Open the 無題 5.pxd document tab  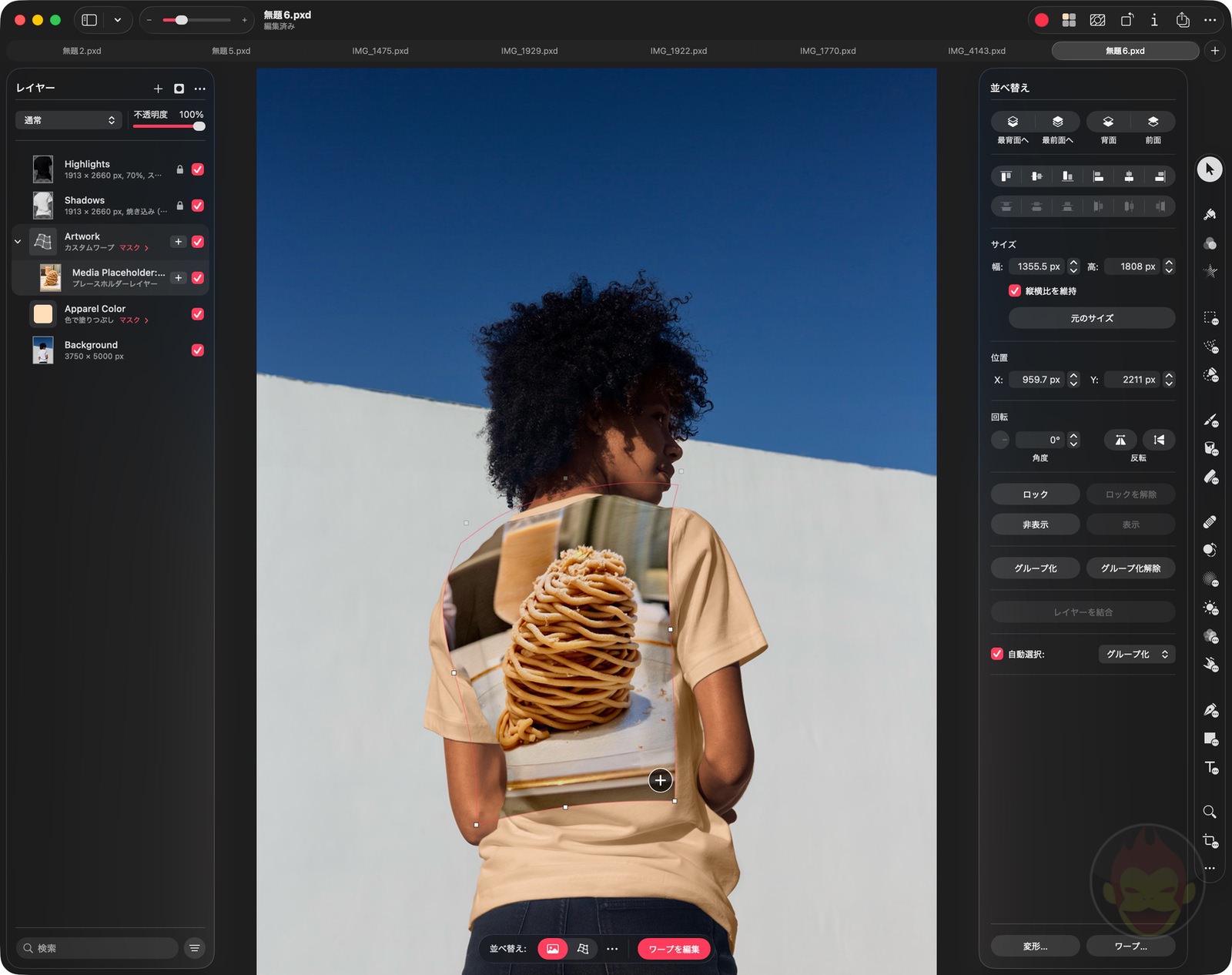tap(230, 51)
